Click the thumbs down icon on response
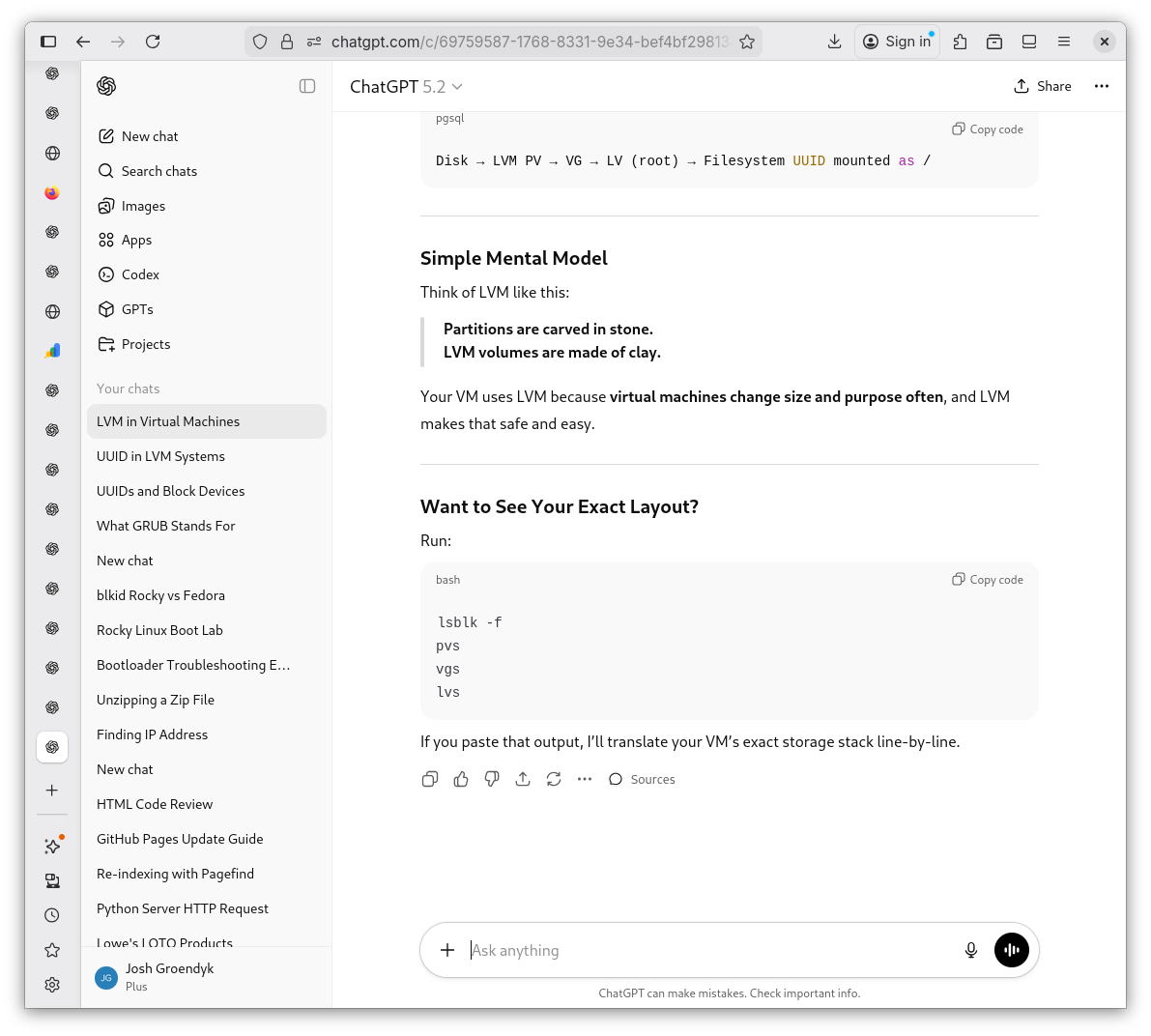This screenshot has width=1151, height=1036. [x=492, y=779]
